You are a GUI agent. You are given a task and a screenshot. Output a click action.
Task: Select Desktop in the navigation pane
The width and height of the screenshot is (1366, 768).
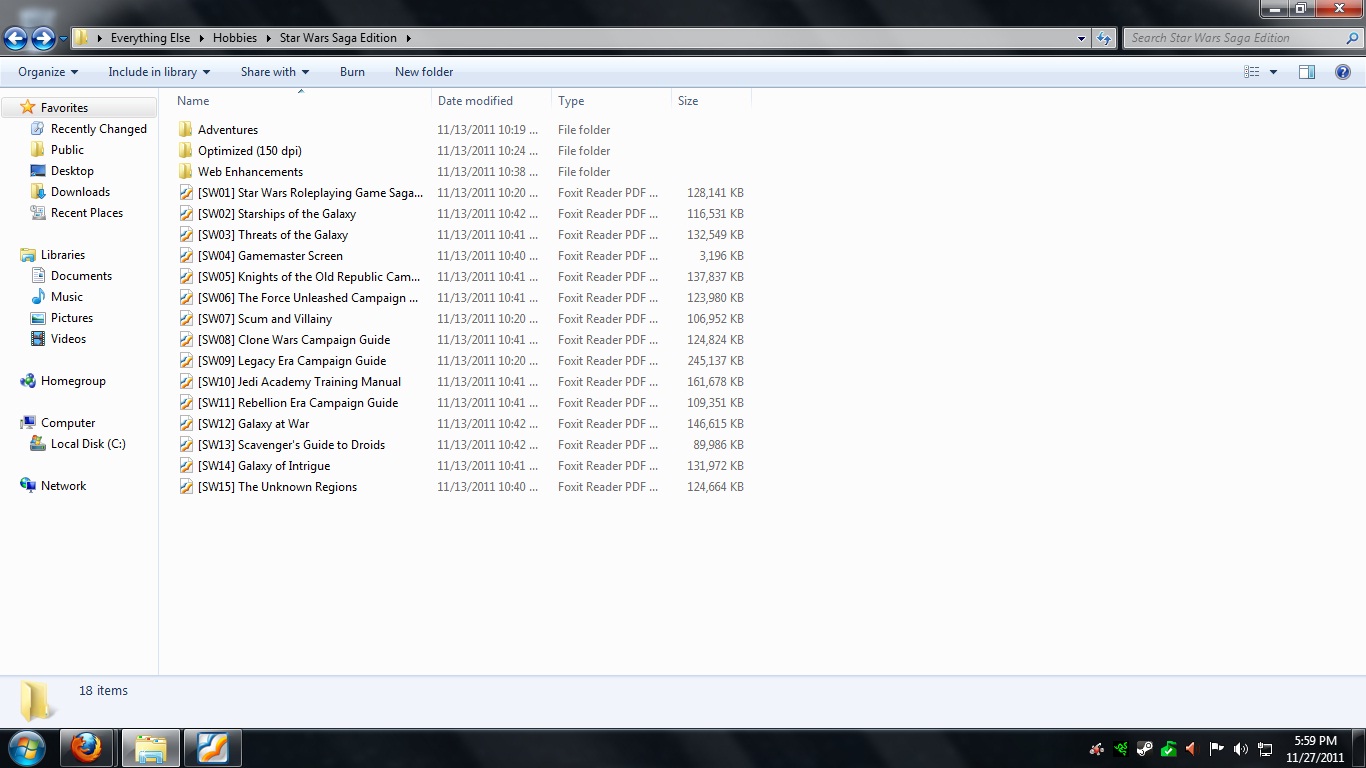coord(72,171)
